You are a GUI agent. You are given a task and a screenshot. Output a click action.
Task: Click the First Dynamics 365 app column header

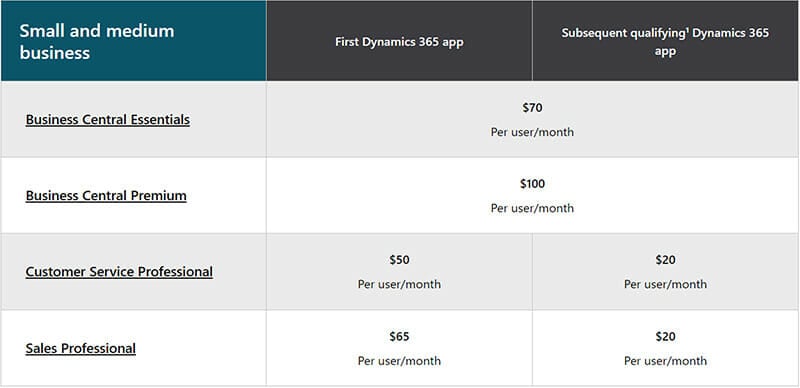(x=399, y=42)
